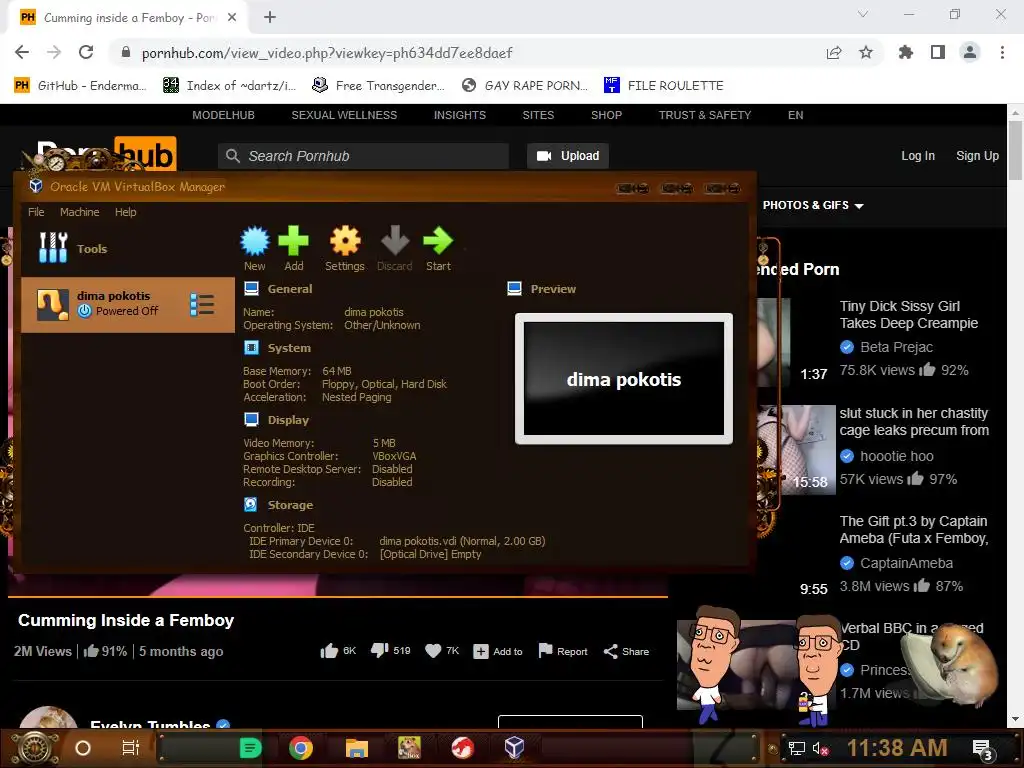Go back with Chrome's back arrow
The width and height of the screenshot is (1024, 768).
pyautogui.click(x=22, y=52)
